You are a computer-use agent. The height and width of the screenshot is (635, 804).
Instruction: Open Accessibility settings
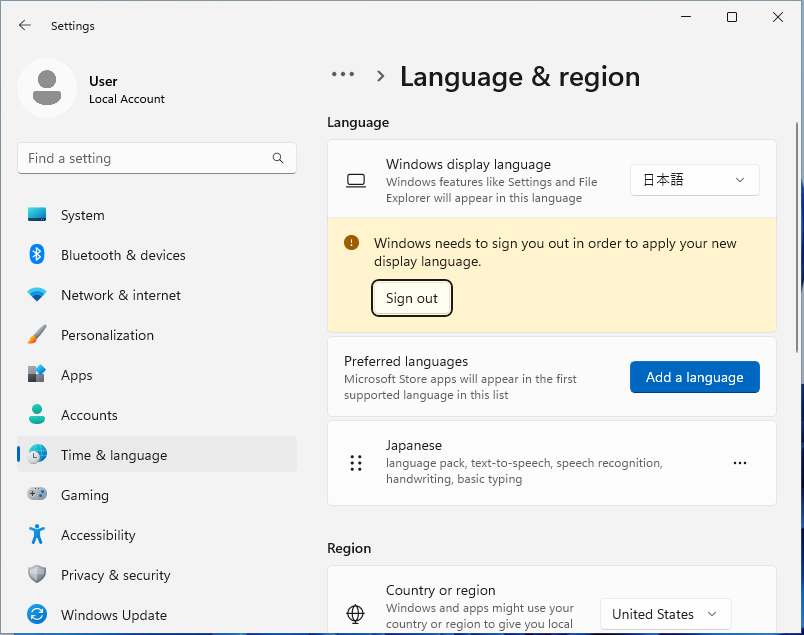point(157,535)
